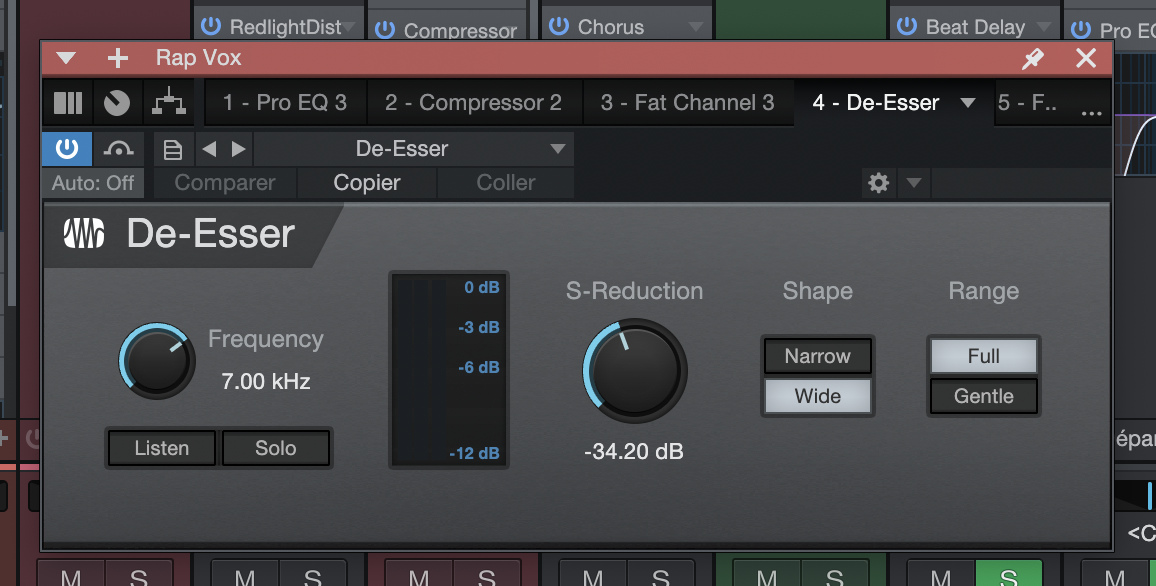
Task: Click the PreSonus logo in De-Esser header
Action: 83,234
